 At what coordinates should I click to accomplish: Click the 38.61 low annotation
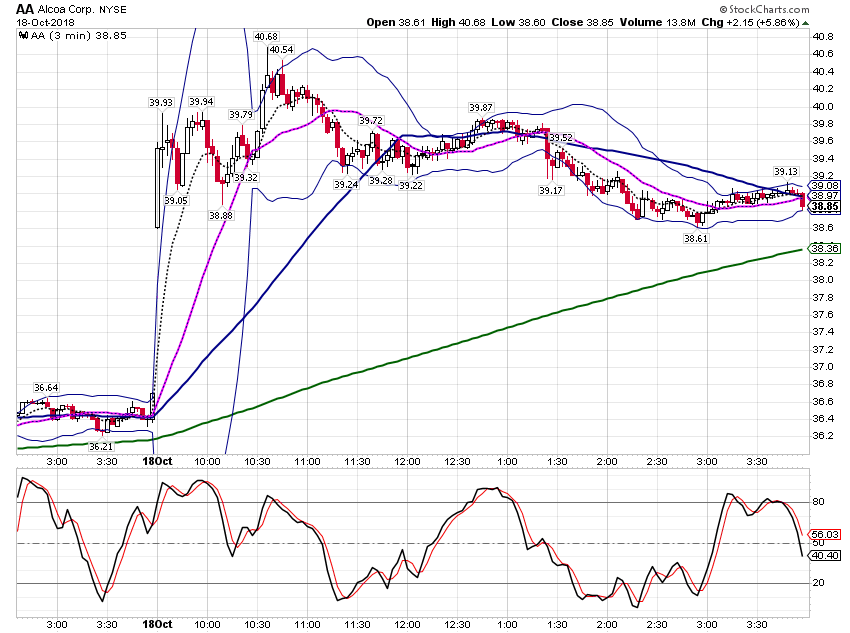(696, 238)
